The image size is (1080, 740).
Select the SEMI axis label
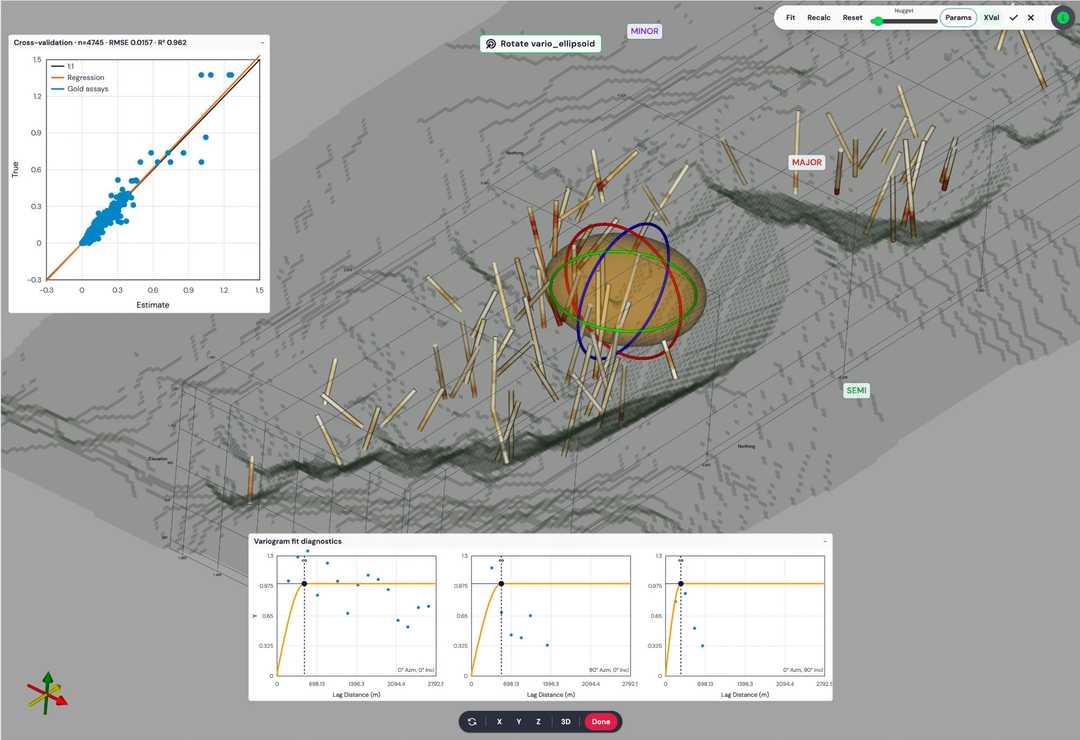(856, 391)
